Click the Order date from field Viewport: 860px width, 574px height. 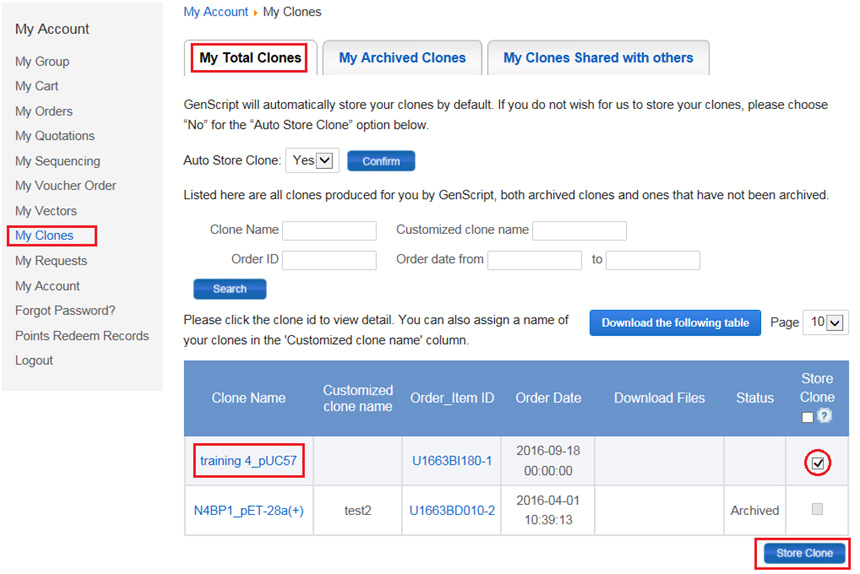click(534, 260)
